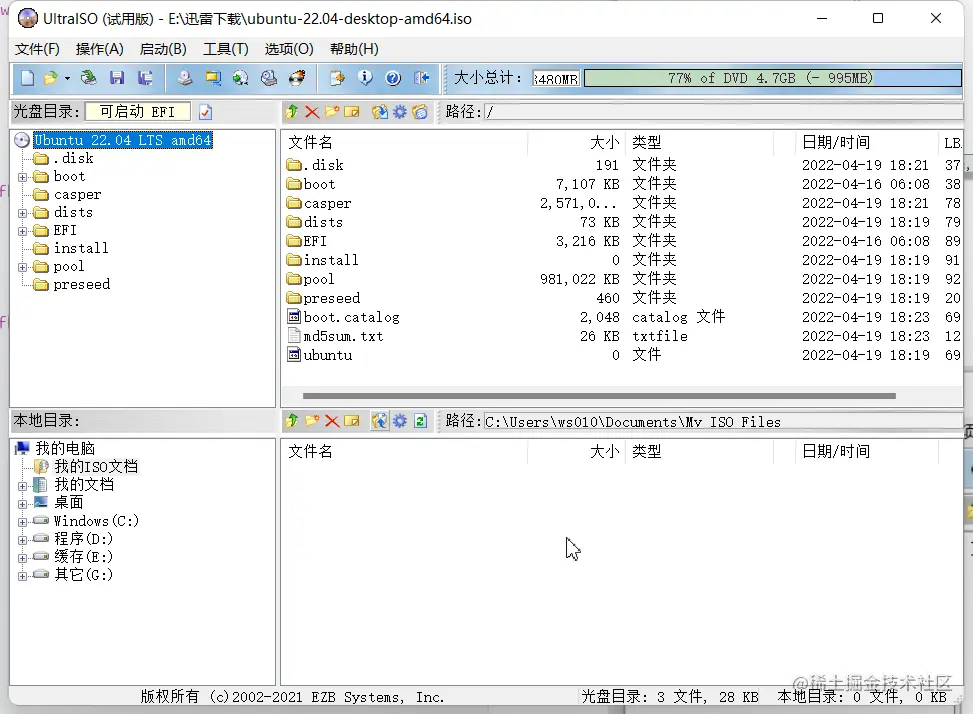Click 文件名 column header in local list
This screenshot has height=714, width=973.
coord(406,451)
